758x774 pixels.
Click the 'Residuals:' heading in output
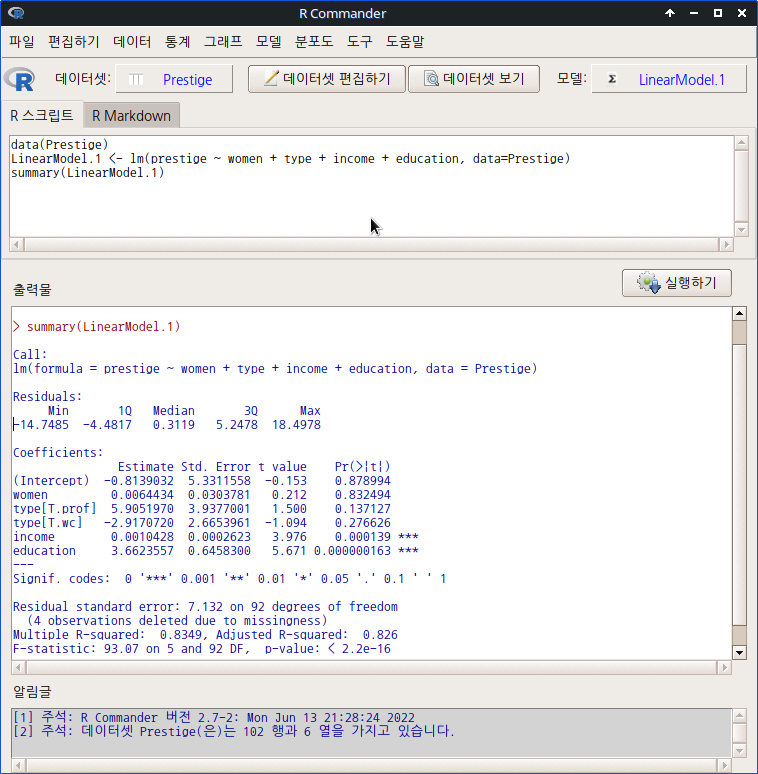pyautogui.click(x=47, y=396)
